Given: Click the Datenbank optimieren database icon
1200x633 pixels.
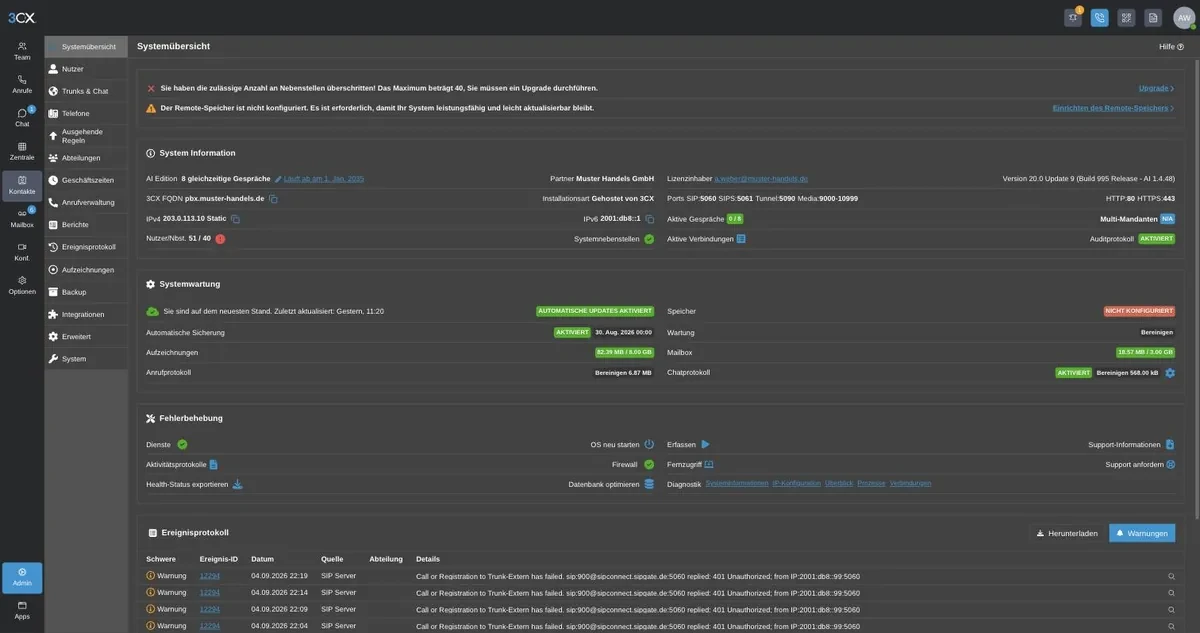Looking at the screenshot, I should point(649,484).
